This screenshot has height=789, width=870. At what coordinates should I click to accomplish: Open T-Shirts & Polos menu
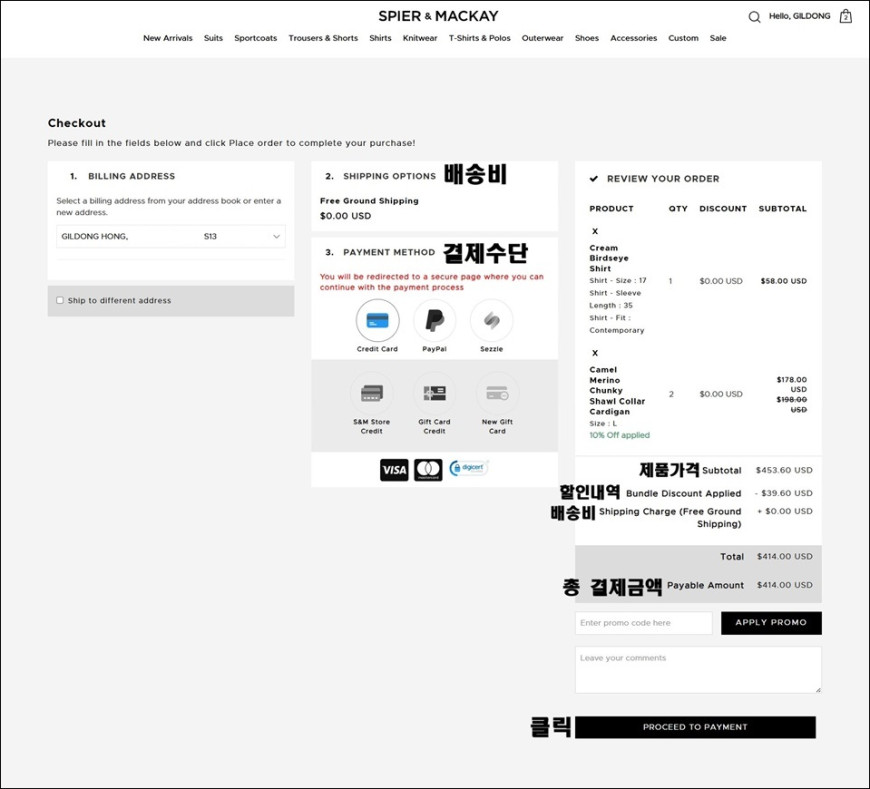(x=479, y=38)
